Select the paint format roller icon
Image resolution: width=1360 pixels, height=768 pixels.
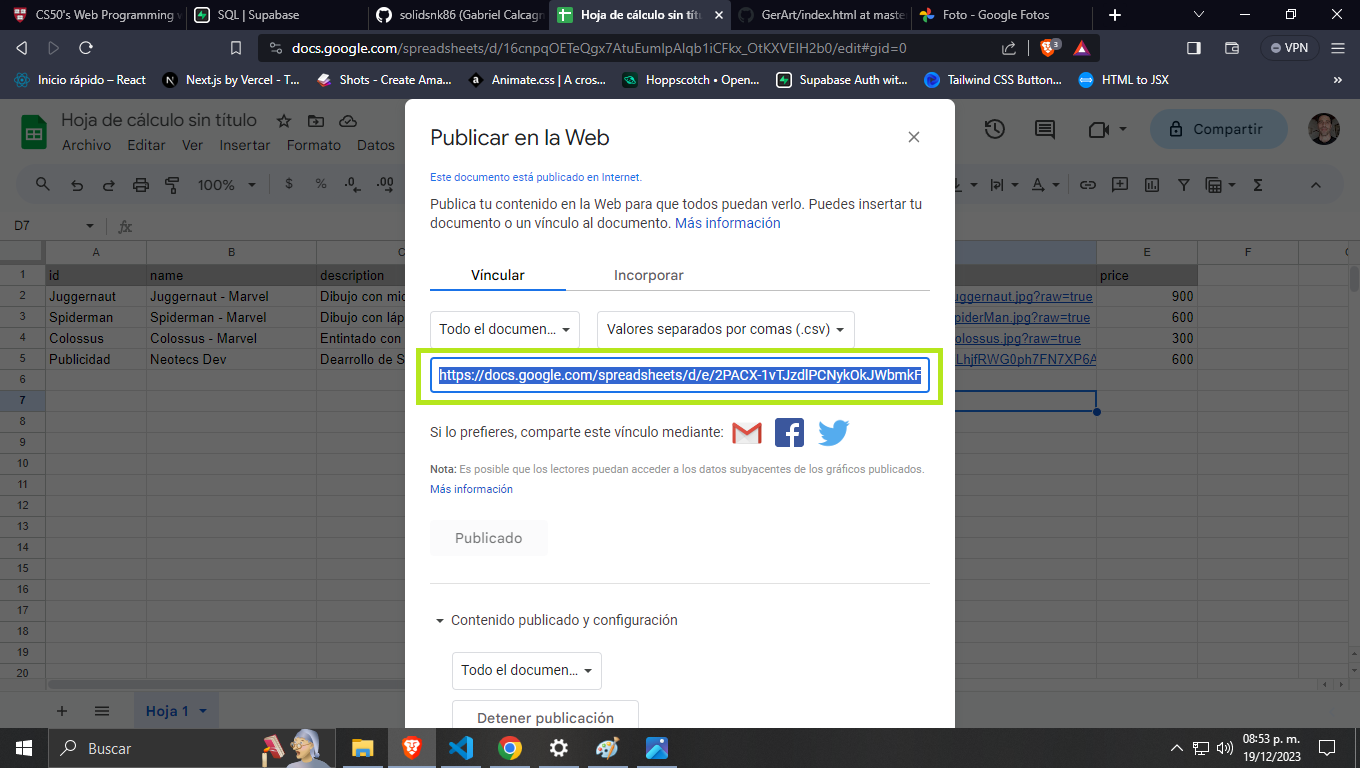(172, 185)
